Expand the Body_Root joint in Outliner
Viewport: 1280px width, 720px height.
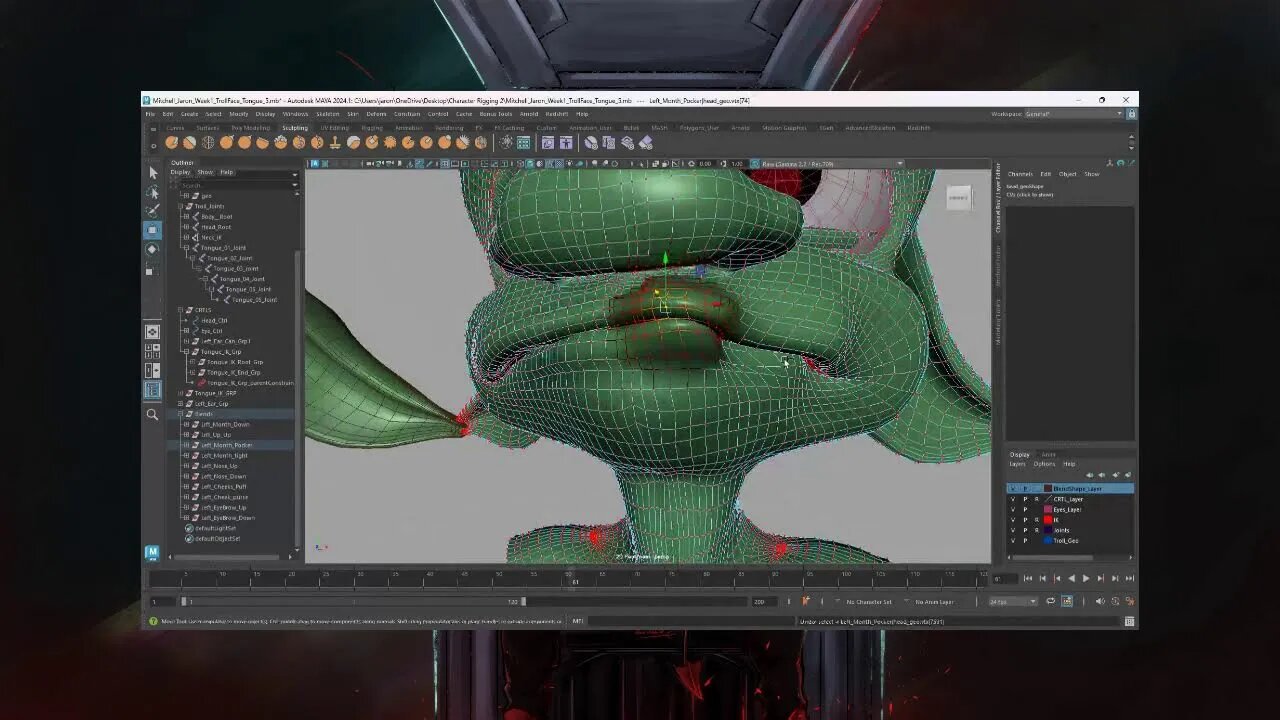[186, 216]
